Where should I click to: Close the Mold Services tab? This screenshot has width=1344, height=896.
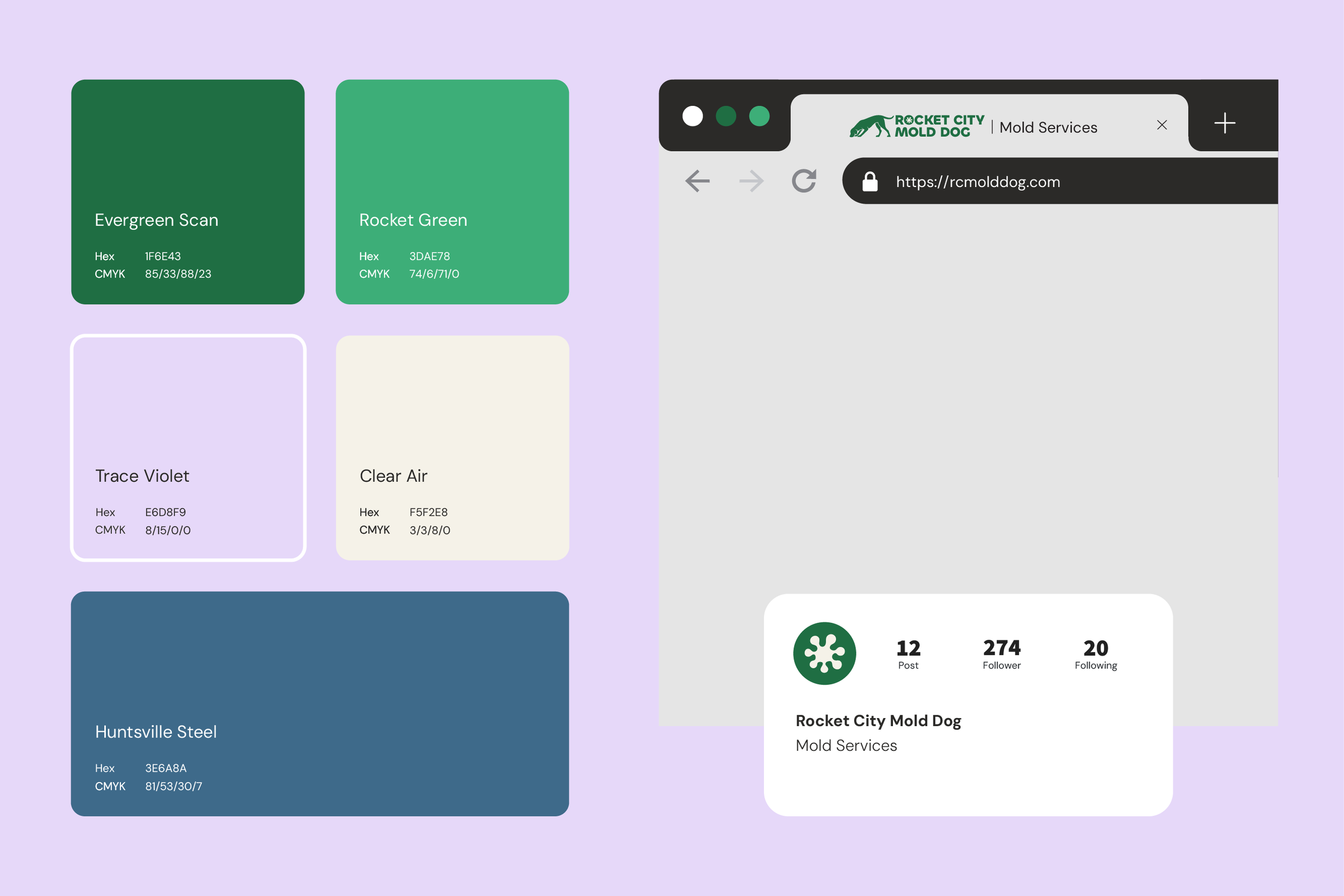coord(1162,125)
